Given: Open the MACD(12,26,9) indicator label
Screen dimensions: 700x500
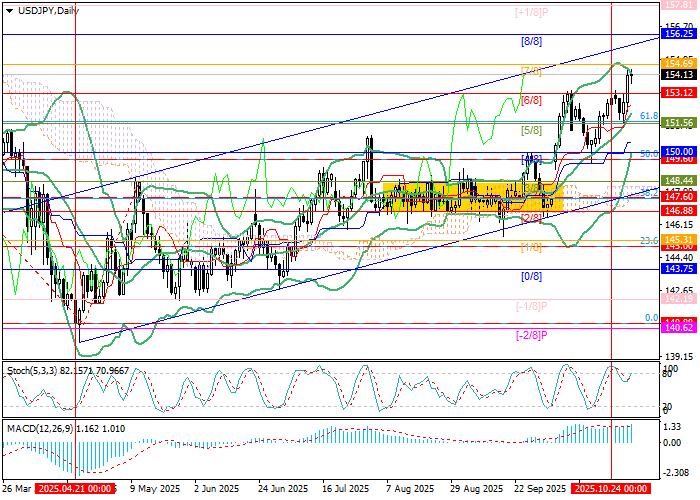Looking at the screenshot, I should (68, 428).
